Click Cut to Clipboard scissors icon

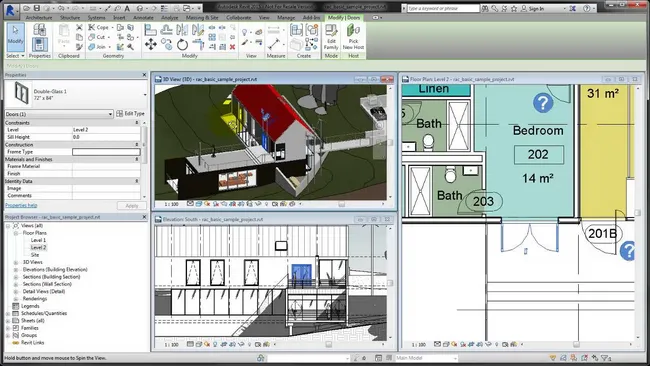click(79, 27)
